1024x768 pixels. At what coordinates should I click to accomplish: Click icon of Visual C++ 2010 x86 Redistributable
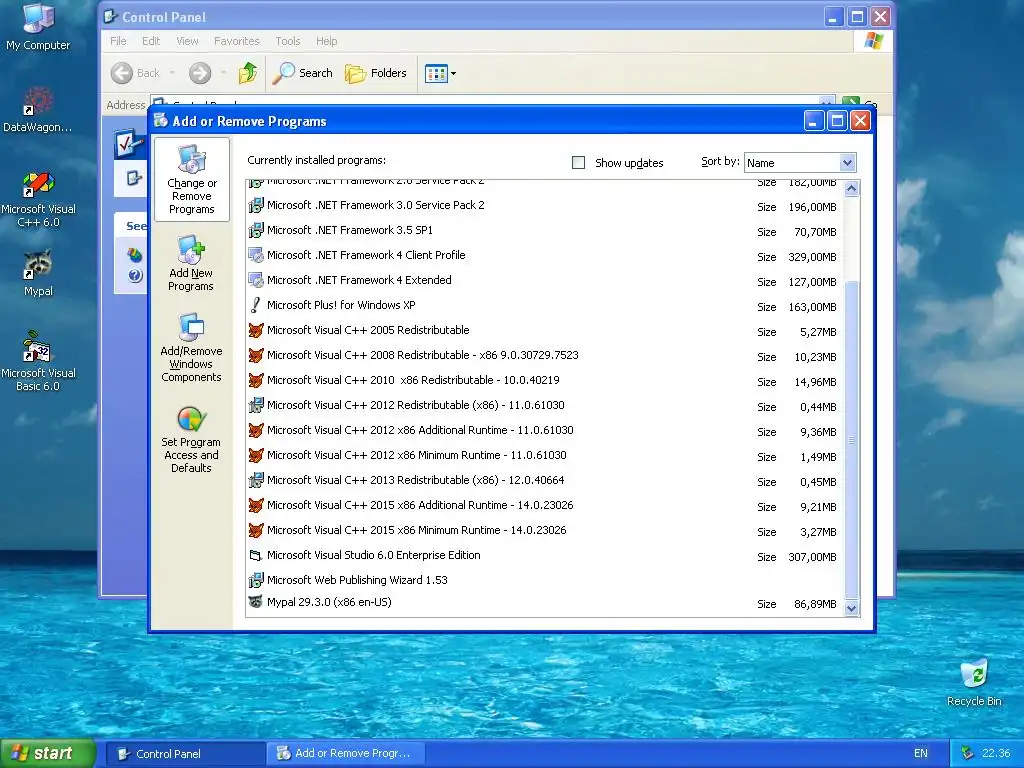(256, 381)
